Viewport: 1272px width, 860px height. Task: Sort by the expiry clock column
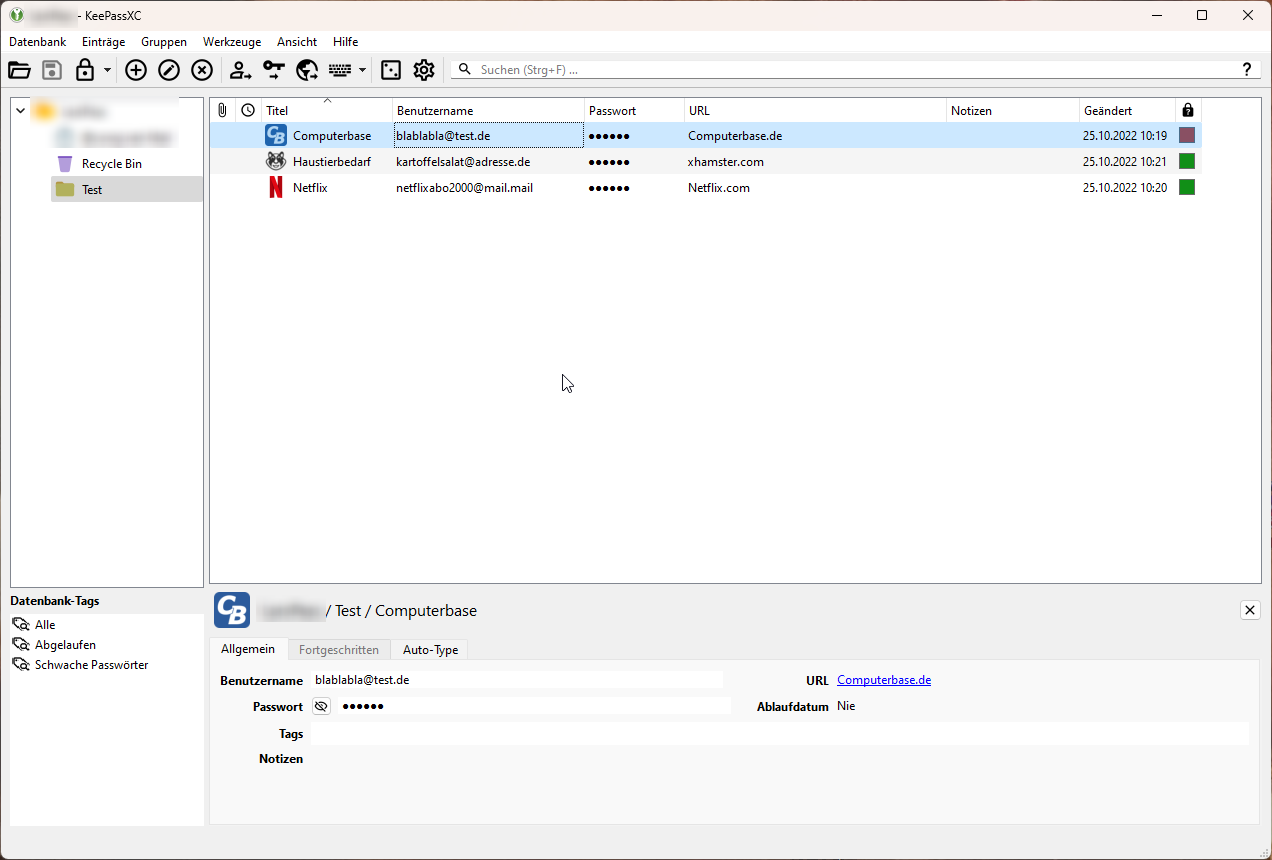pos(248,111)
